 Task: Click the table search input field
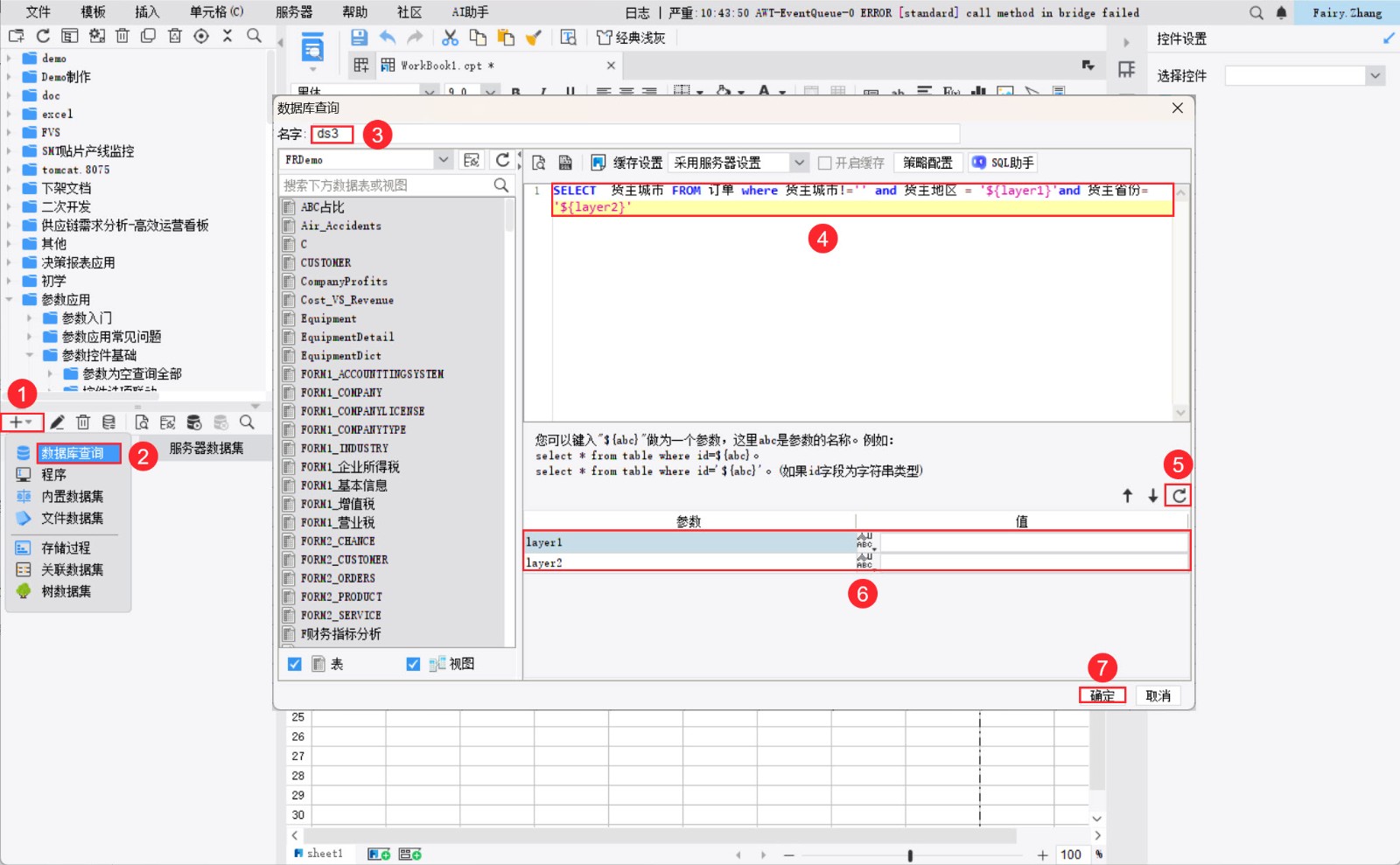pyautogui.click(x=386, y=185)
